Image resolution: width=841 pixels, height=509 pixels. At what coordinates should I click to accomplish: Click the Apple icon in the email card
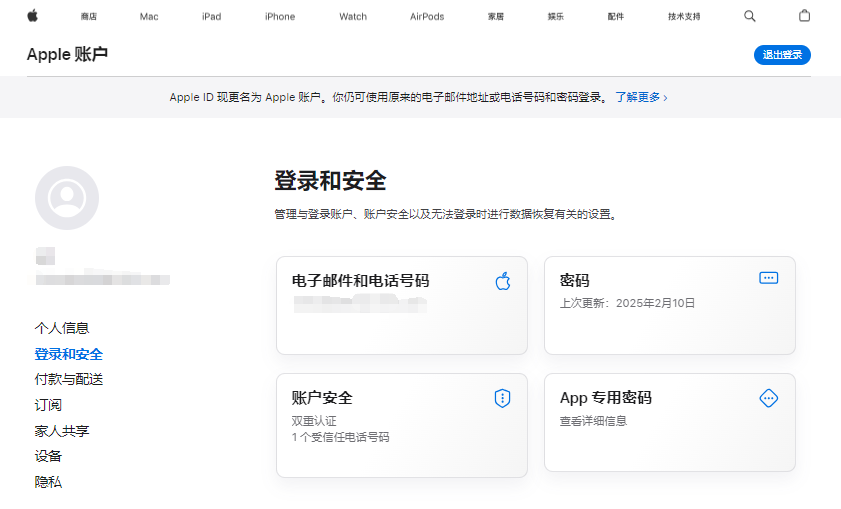pos(503,281)
